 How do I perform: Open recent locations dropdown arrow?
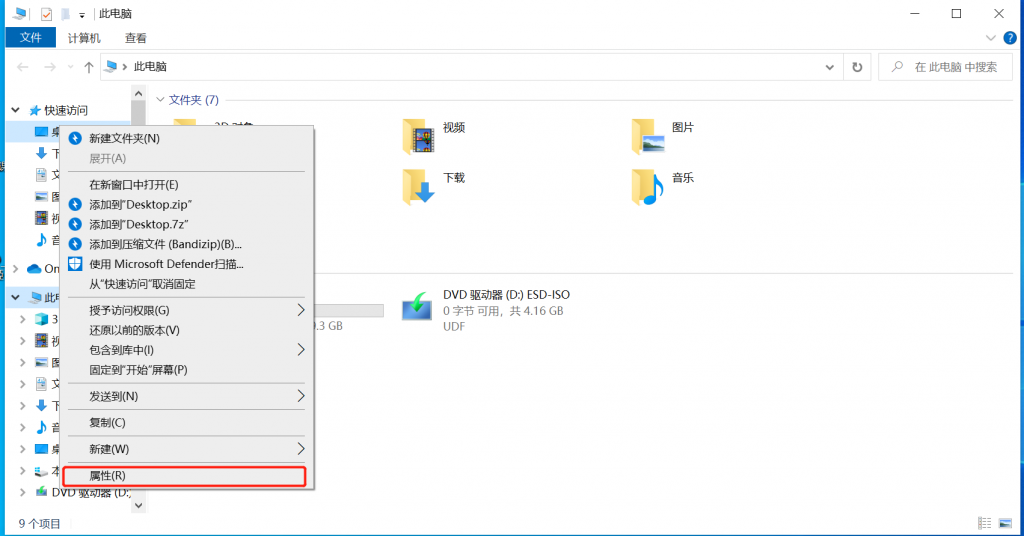pos(71,67)
